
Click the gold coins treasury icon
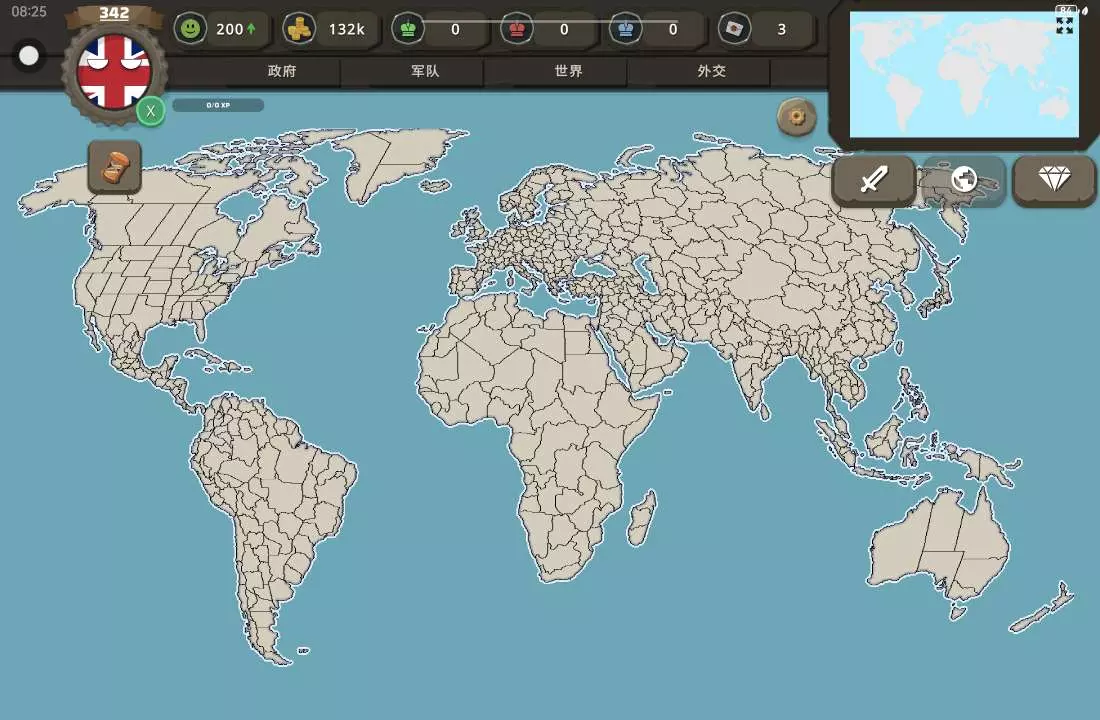click(299, 29)
